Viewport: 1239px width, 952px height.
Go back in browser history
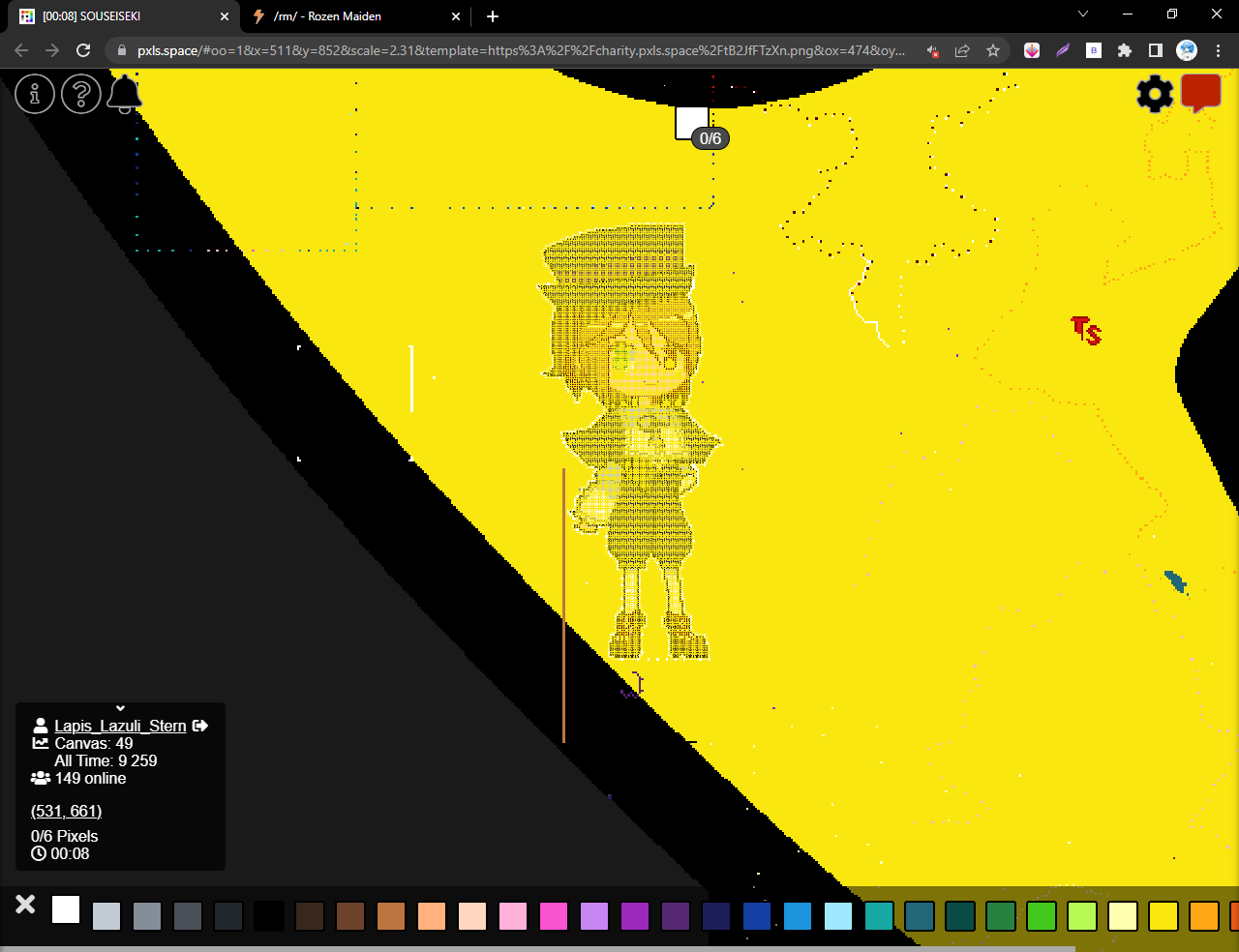coord(21,50)
